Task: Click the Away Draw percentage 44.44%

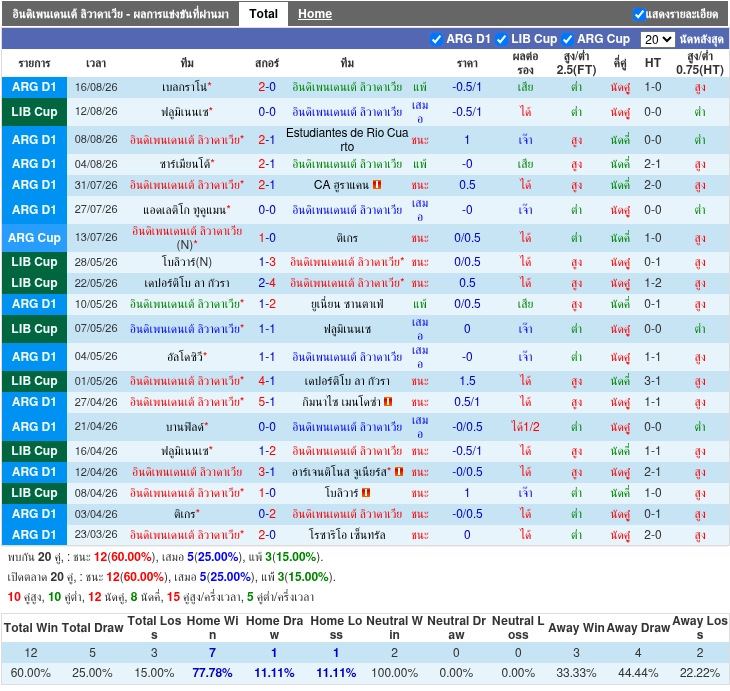Action: tap(638, 673)
